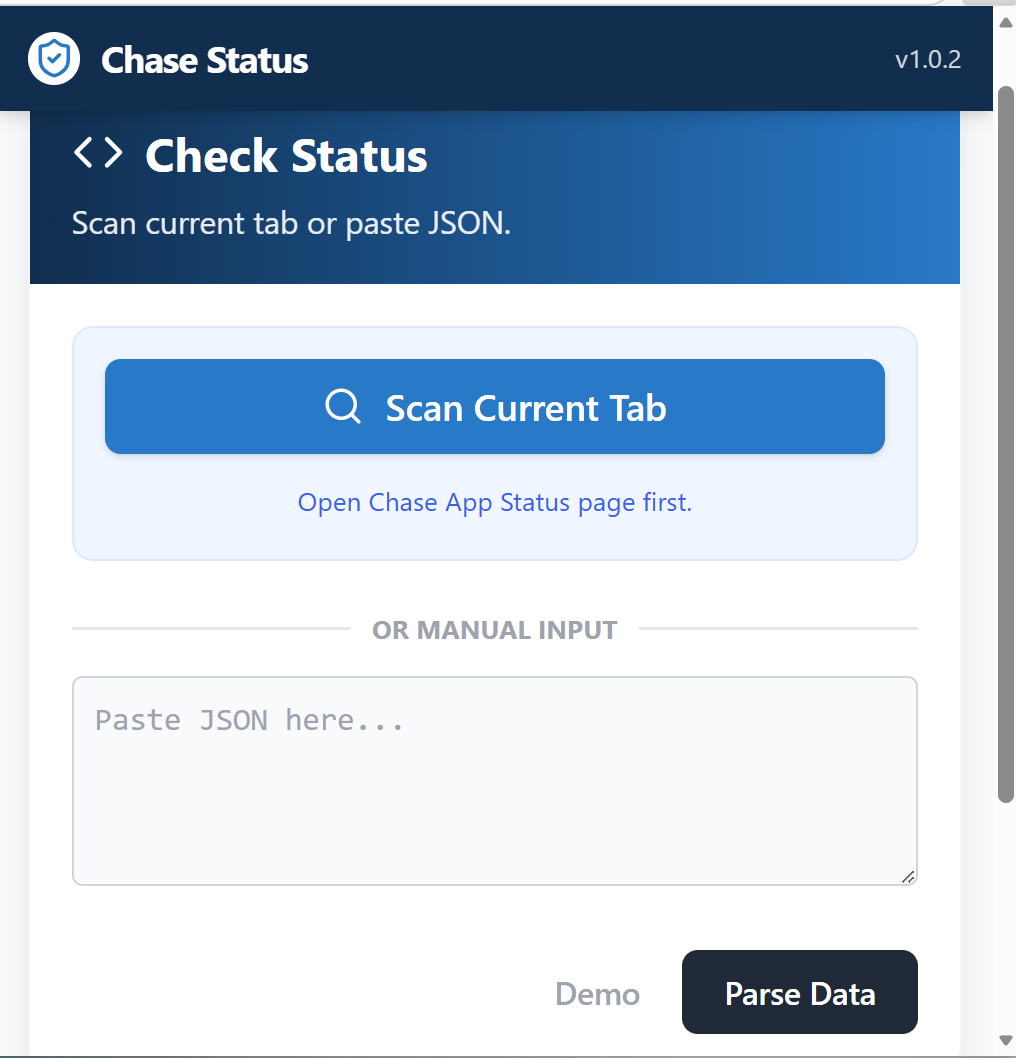Image resolution: width=1016 pixels, height=1058 pixels.
Task: Click the Chase Status title text
Action: [205, 60]
